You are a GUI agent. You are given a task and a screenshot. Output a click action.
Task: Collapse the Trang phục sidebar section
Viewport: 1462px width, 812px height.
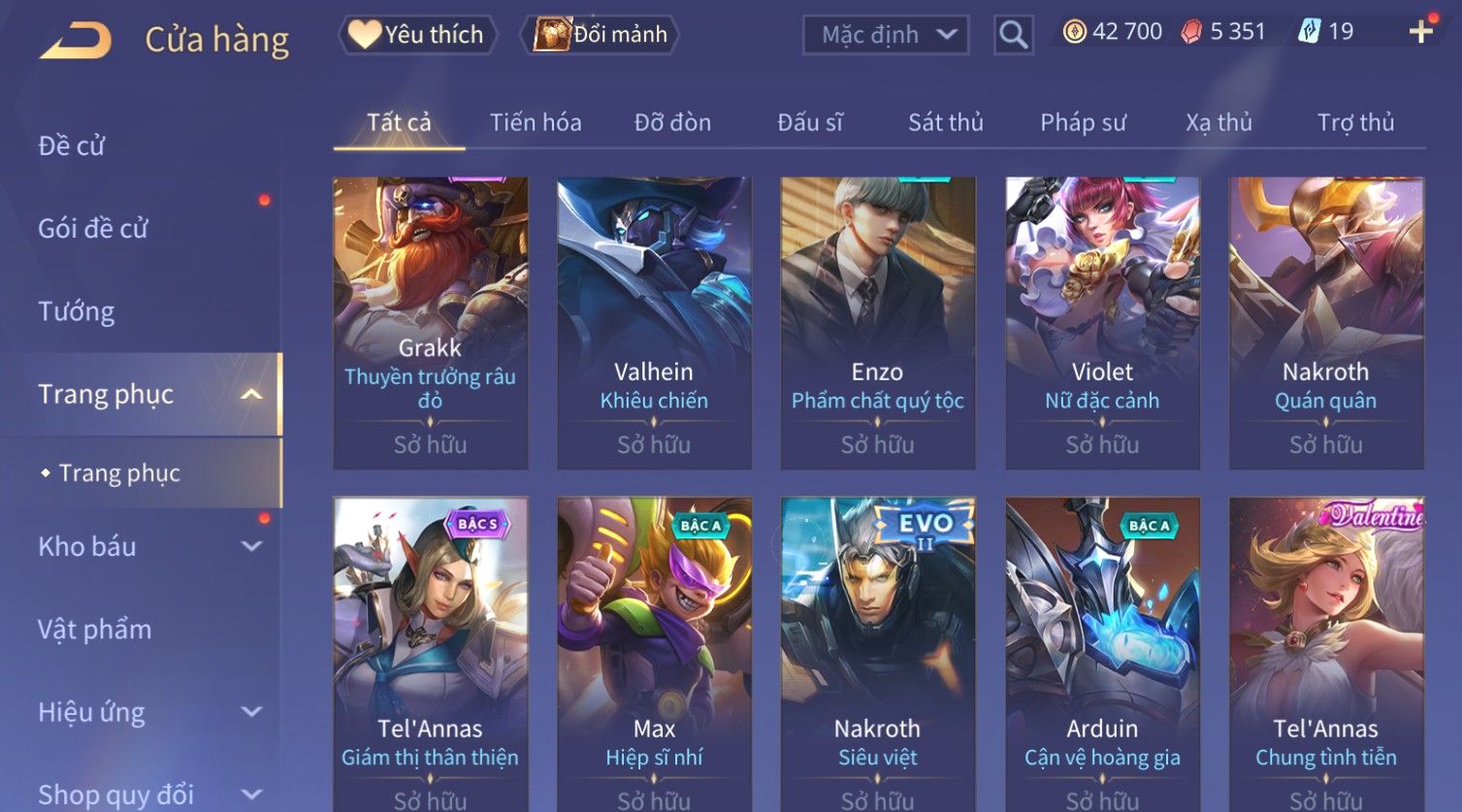[251, 394]
